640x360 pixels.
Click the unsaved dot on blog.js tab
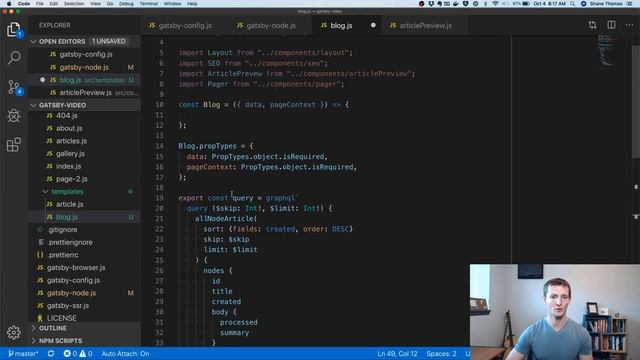(373, 25)
